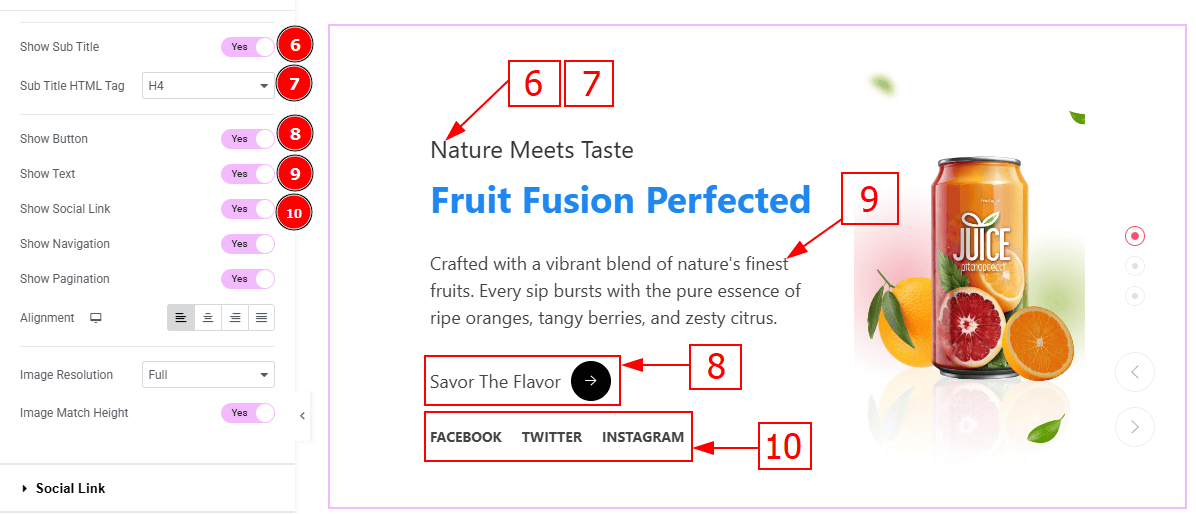Open the Image Resolution dropdown
Screen dimensions: 1196x514
click(x=208, y=374)
